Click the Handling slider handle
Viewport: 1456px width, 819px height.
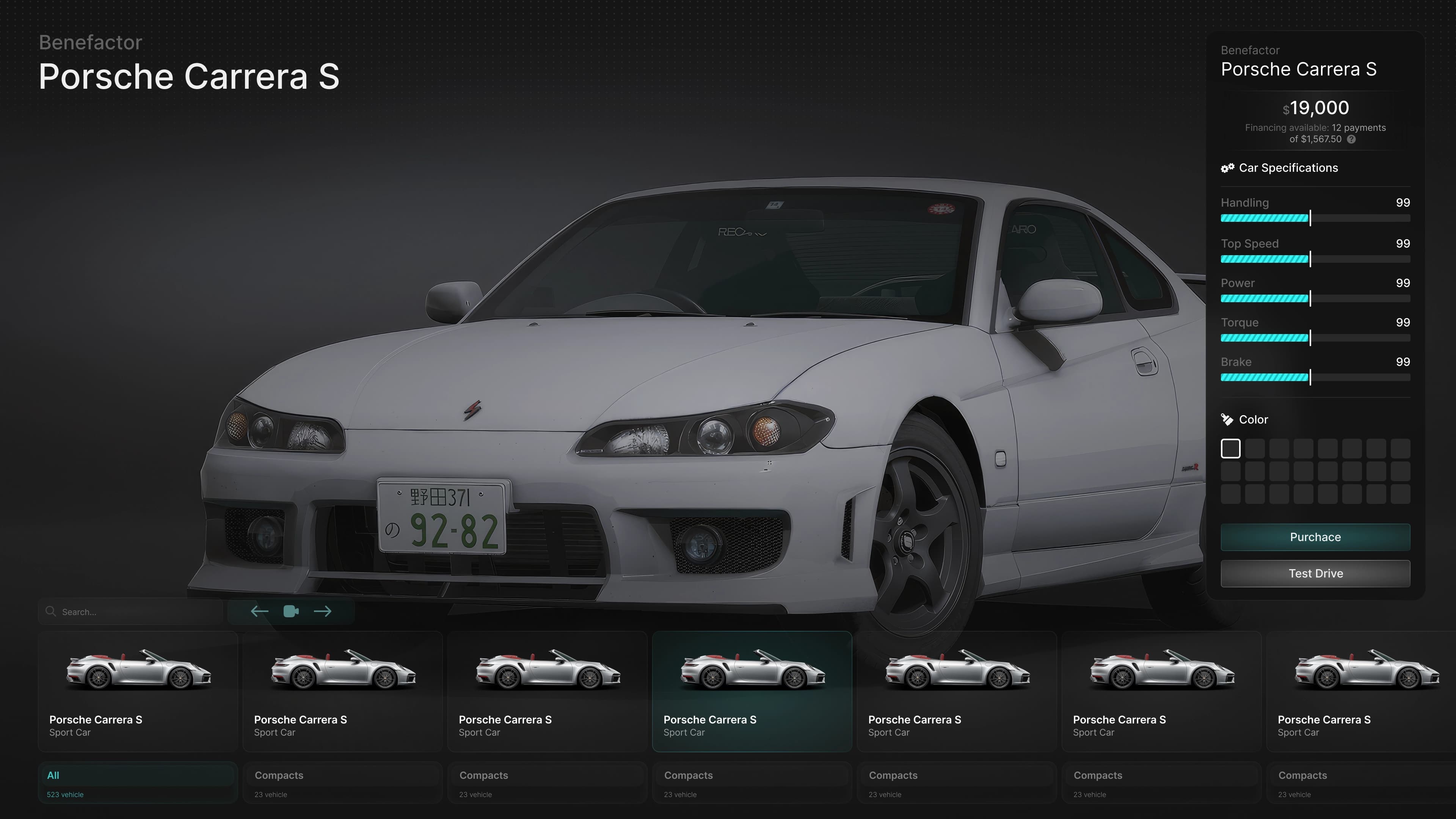(1310, 218)
